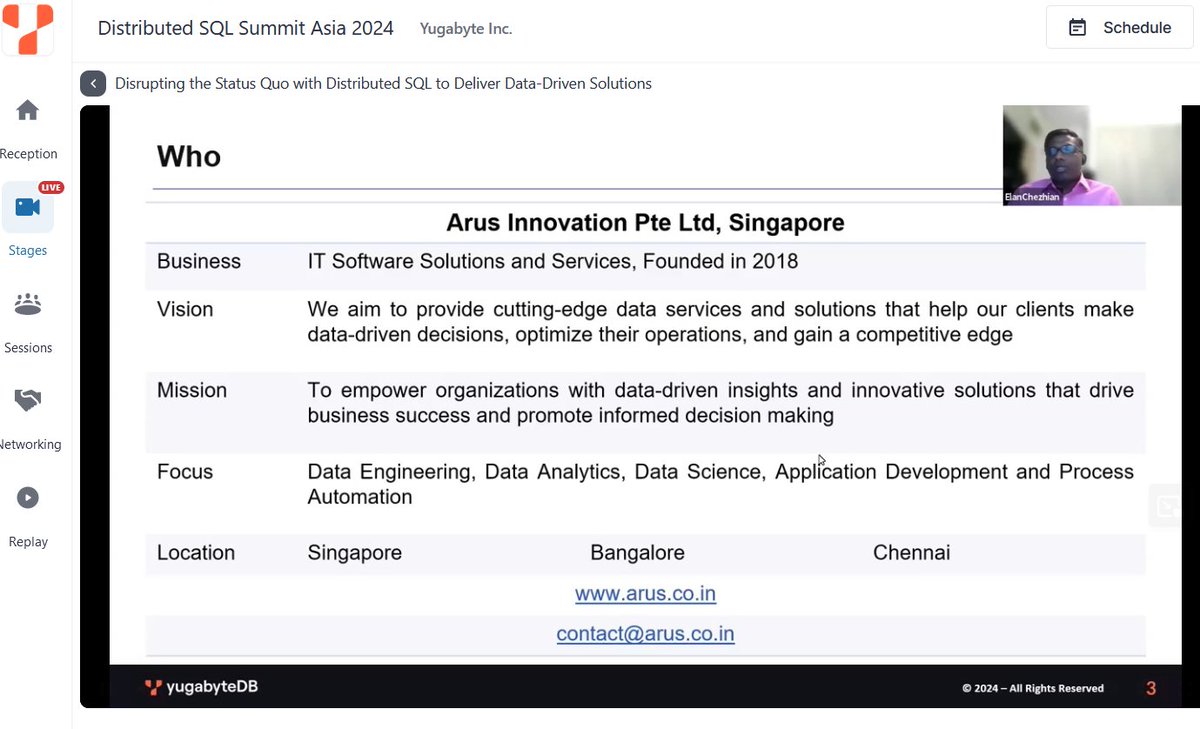This screenshot has height=729, width=1200.
Task: Click the red page number 3 on the slide
Action: tap(1150, 687)
